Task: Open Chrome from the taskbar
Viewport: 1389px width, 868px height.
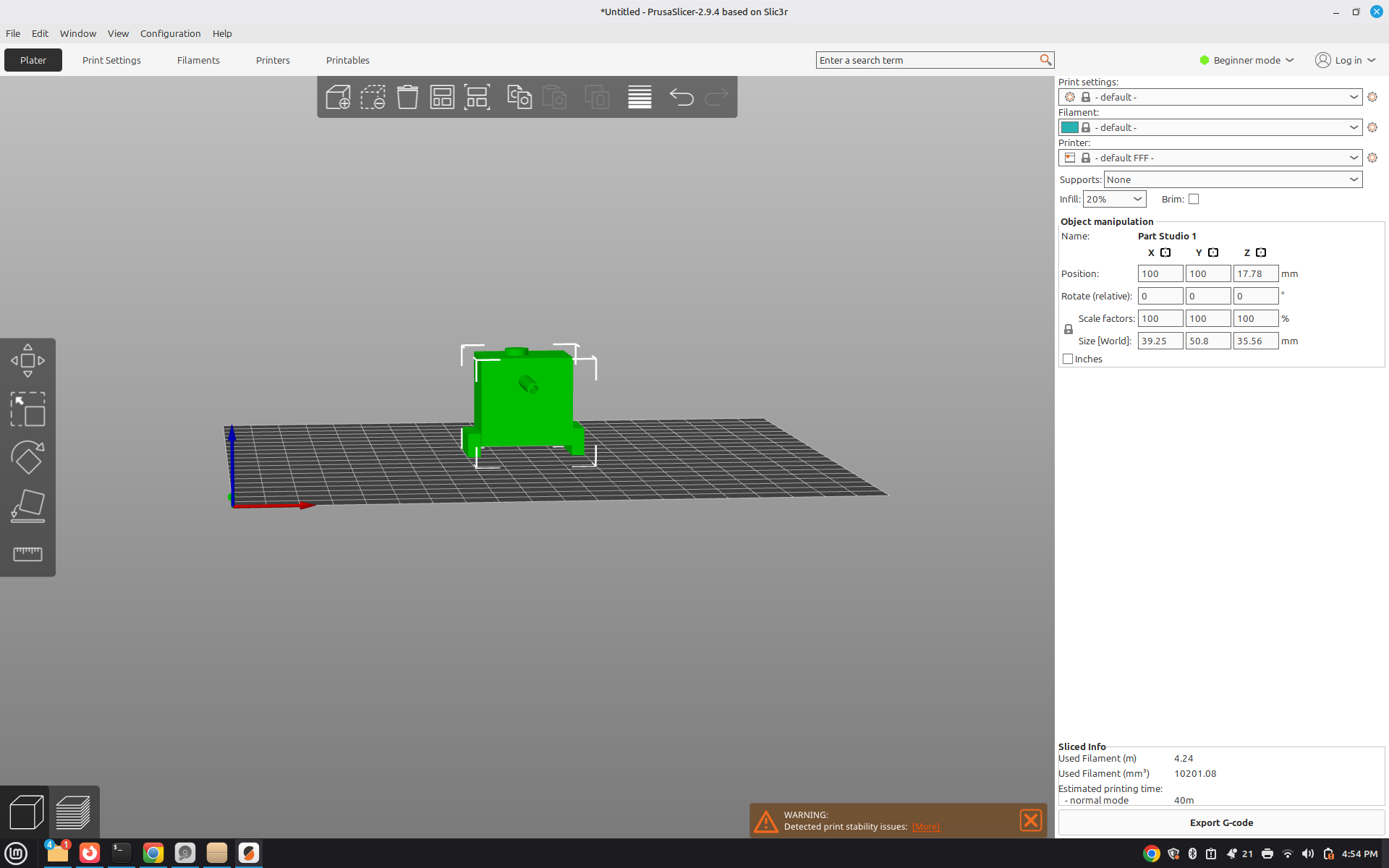Action: 153,853
